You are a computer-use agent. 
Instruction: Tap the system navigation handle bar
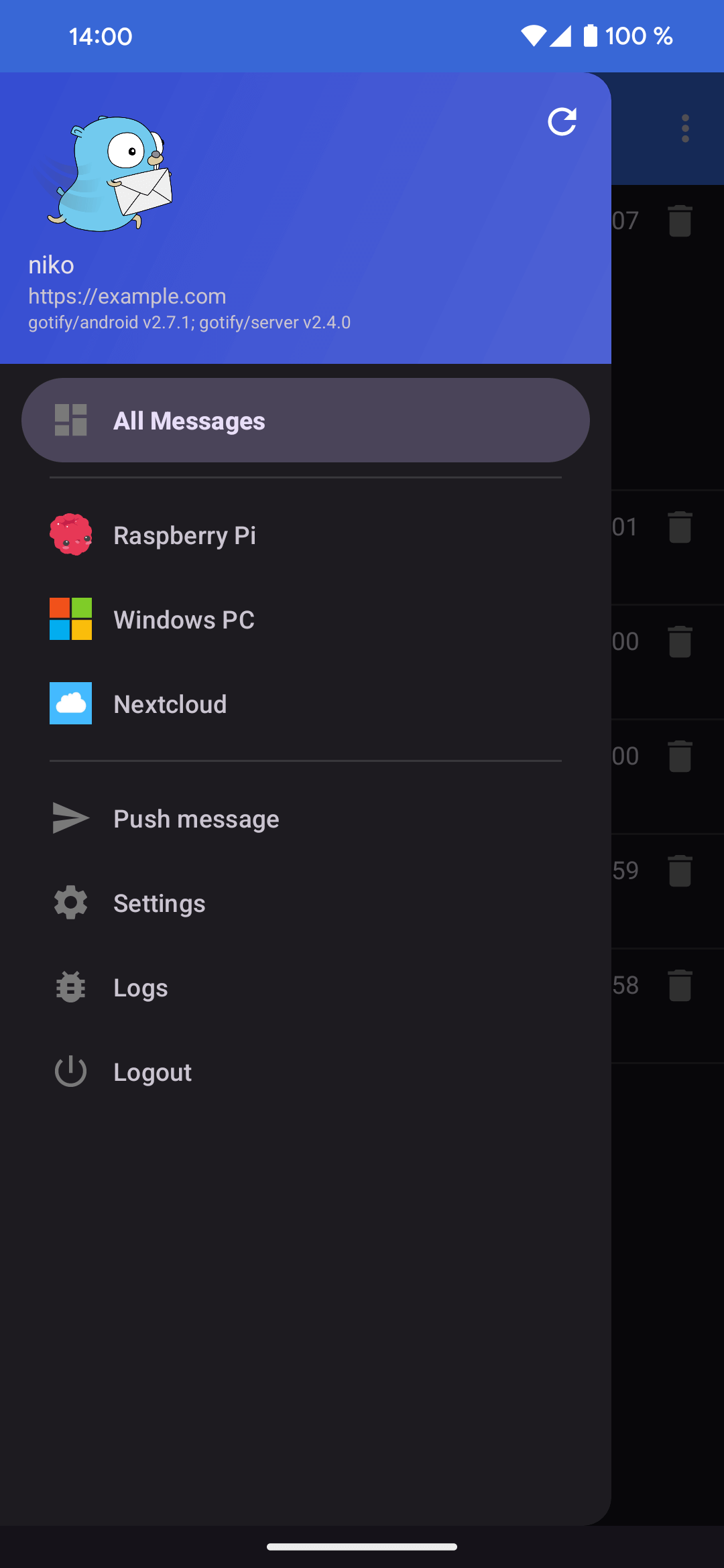pyautogui.click(x=362, y=1547)
